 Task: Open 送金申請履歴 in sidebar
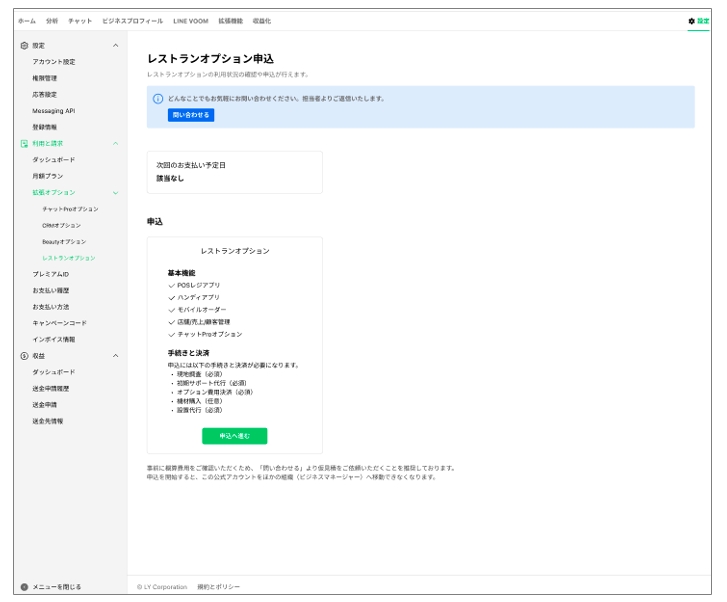[51, 389]
